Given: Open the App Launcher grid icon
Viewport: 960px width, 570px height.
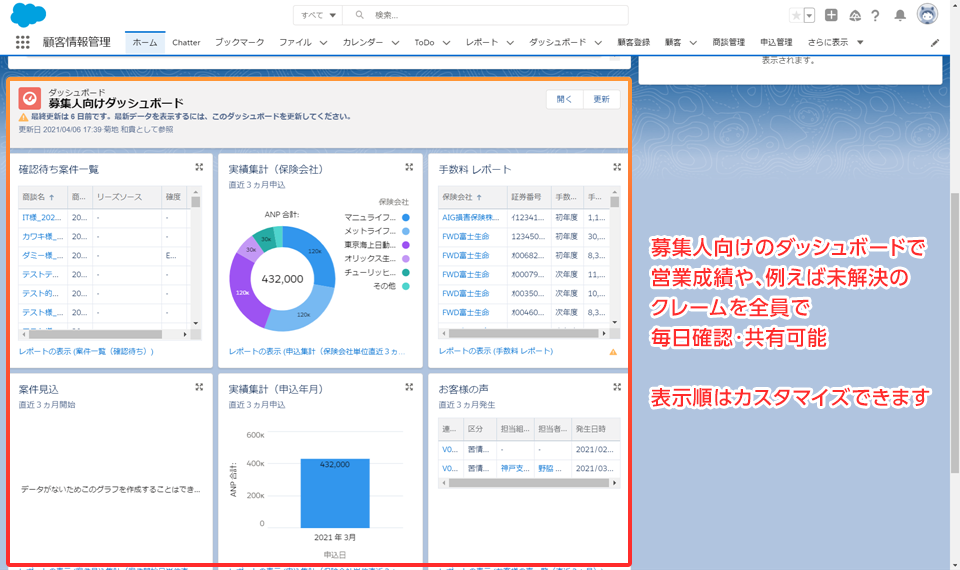Looking at the screenshot, I should [x=22, y=43].
